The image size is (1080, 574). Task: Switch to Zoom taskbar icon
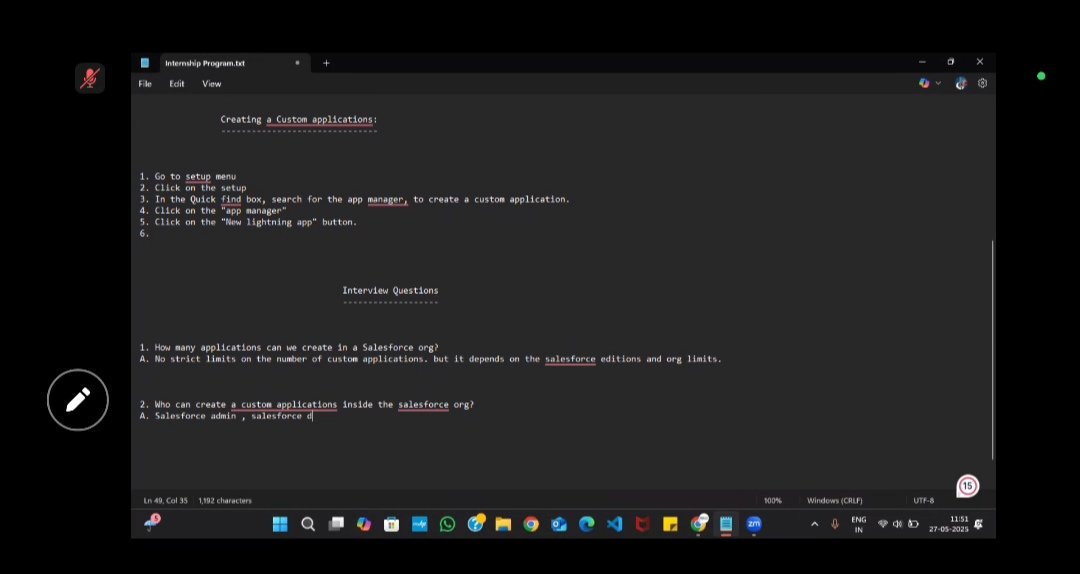pos(754,524)
